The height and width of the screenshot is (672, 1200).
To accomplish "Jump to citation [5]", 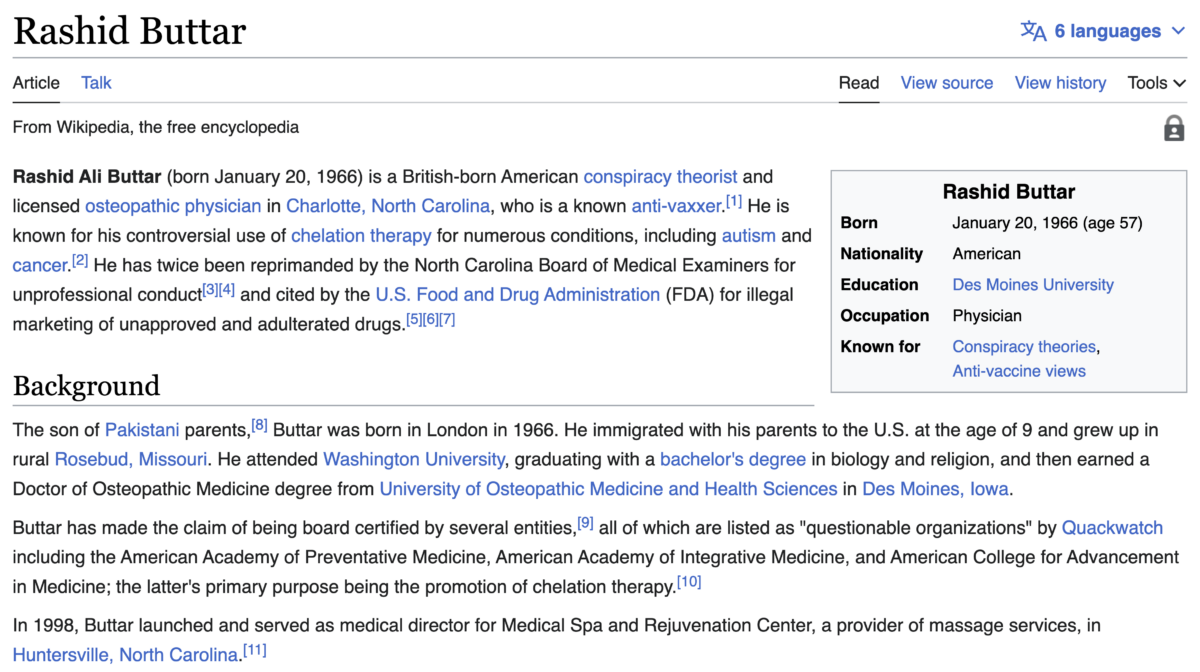I will point(414,319).
